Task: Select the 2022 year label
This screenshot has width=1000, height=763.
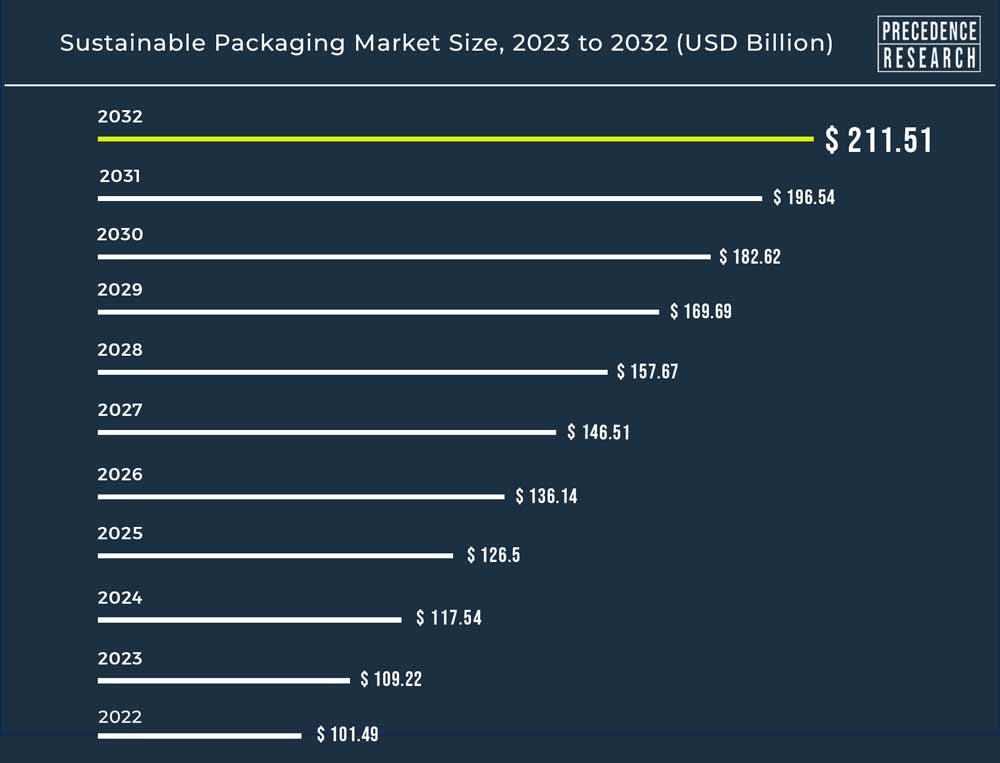Action: (120, 716)
